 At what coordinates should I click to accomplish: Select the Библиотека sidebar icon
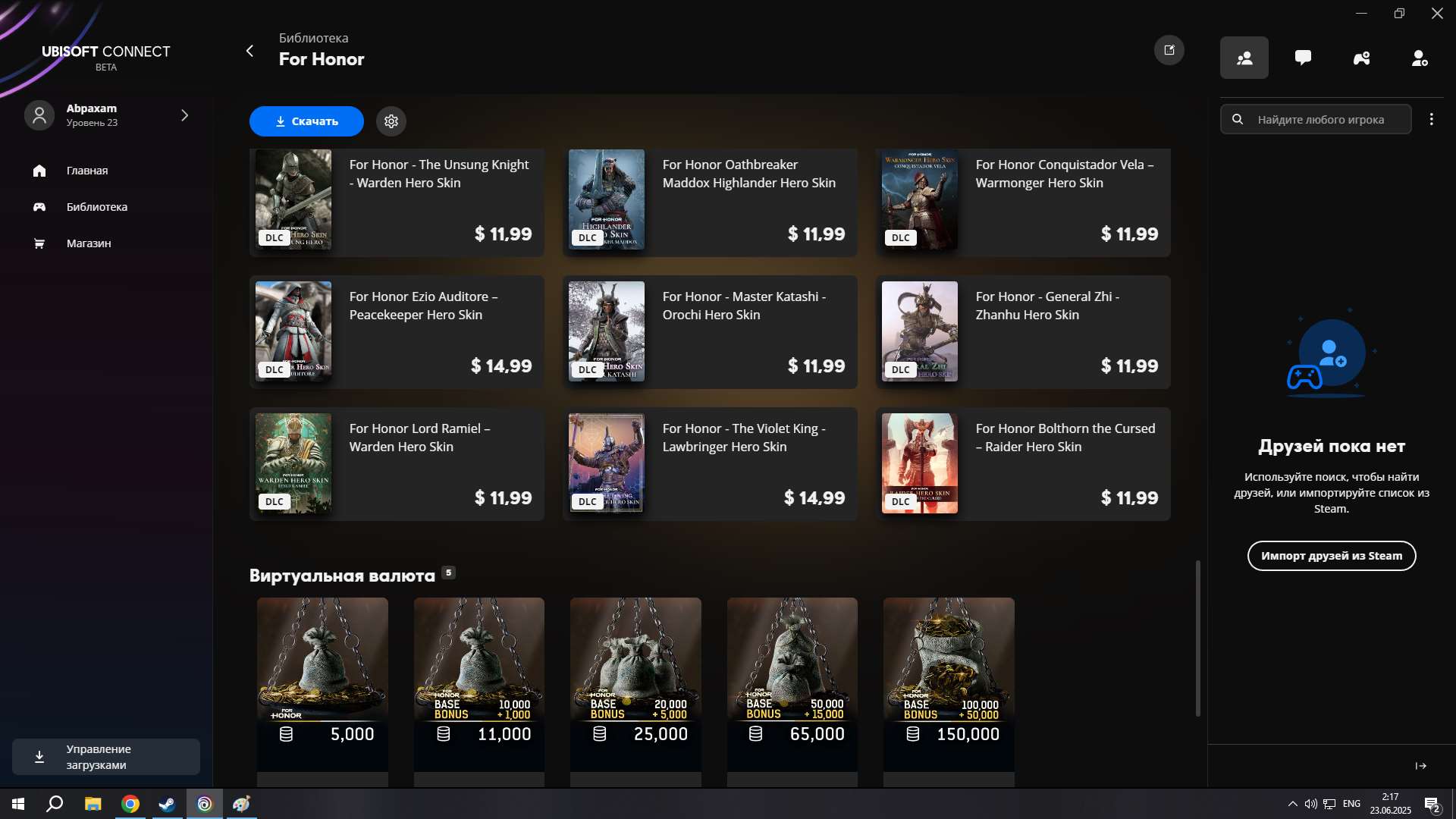[39, 207]
